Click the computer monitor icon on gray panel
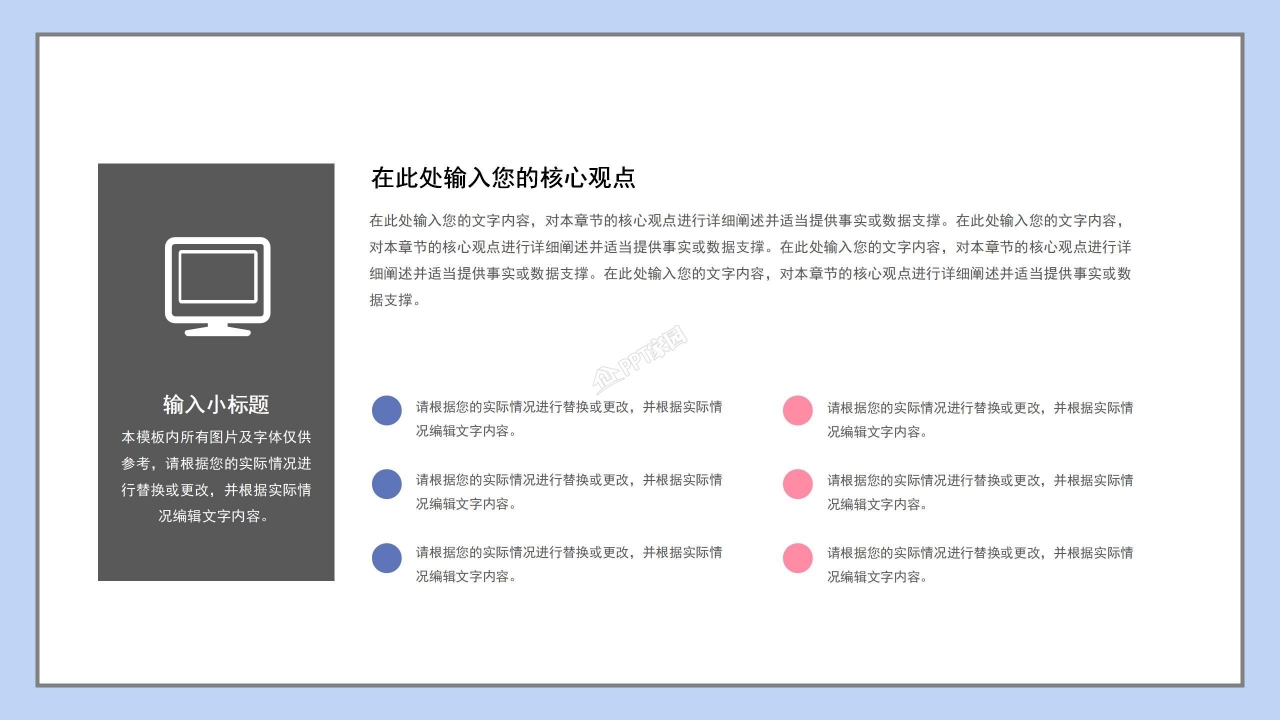 [x=216, y=285]
